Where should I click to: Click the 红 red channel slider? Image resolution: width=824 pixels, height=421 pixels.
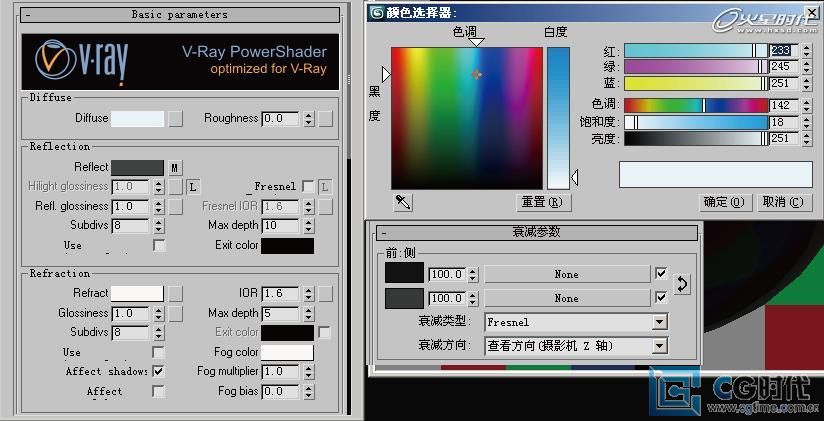click(696, 50)
